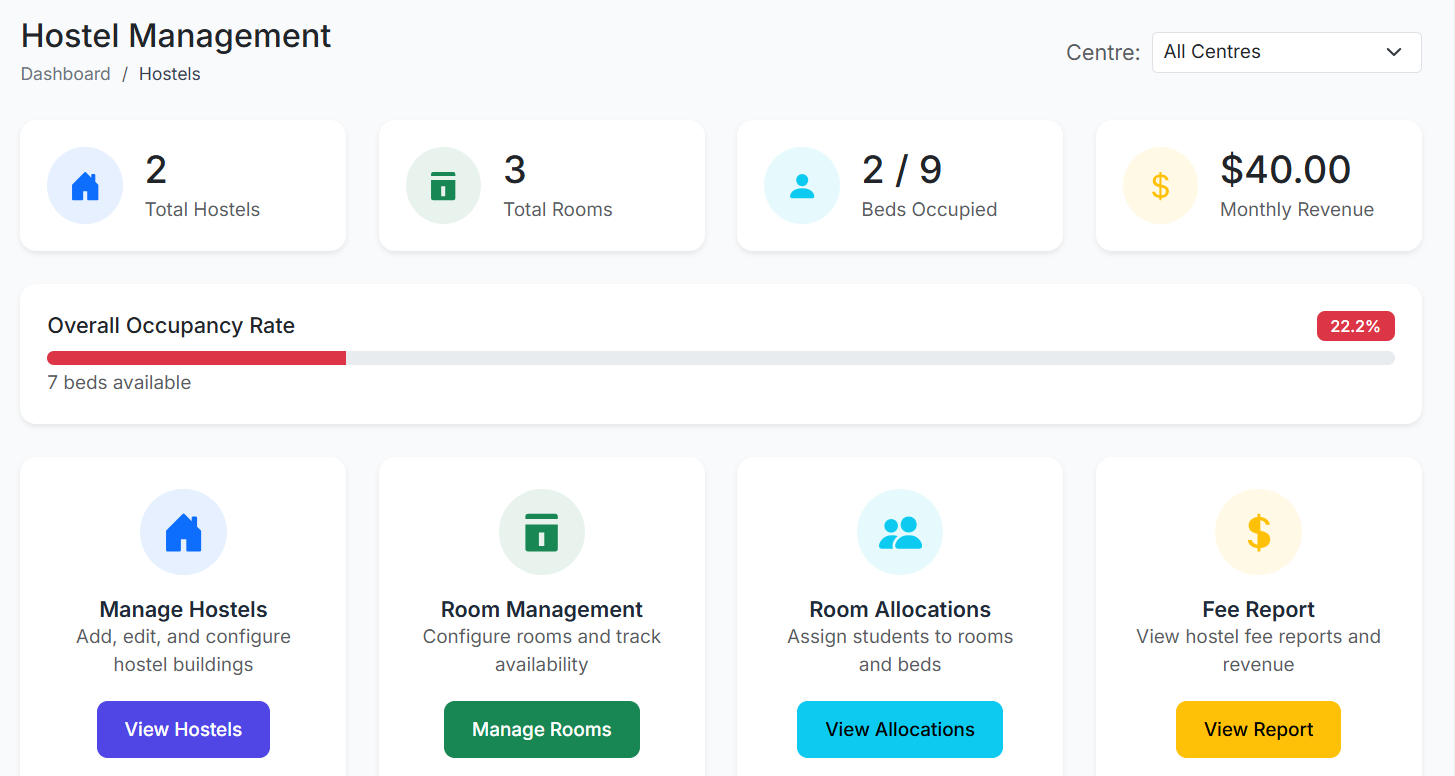Image resolution: width=1455 pixels, height=776 pixels.
Task: Open the Dashboard breadcrumb link
Action: [65, 73]
